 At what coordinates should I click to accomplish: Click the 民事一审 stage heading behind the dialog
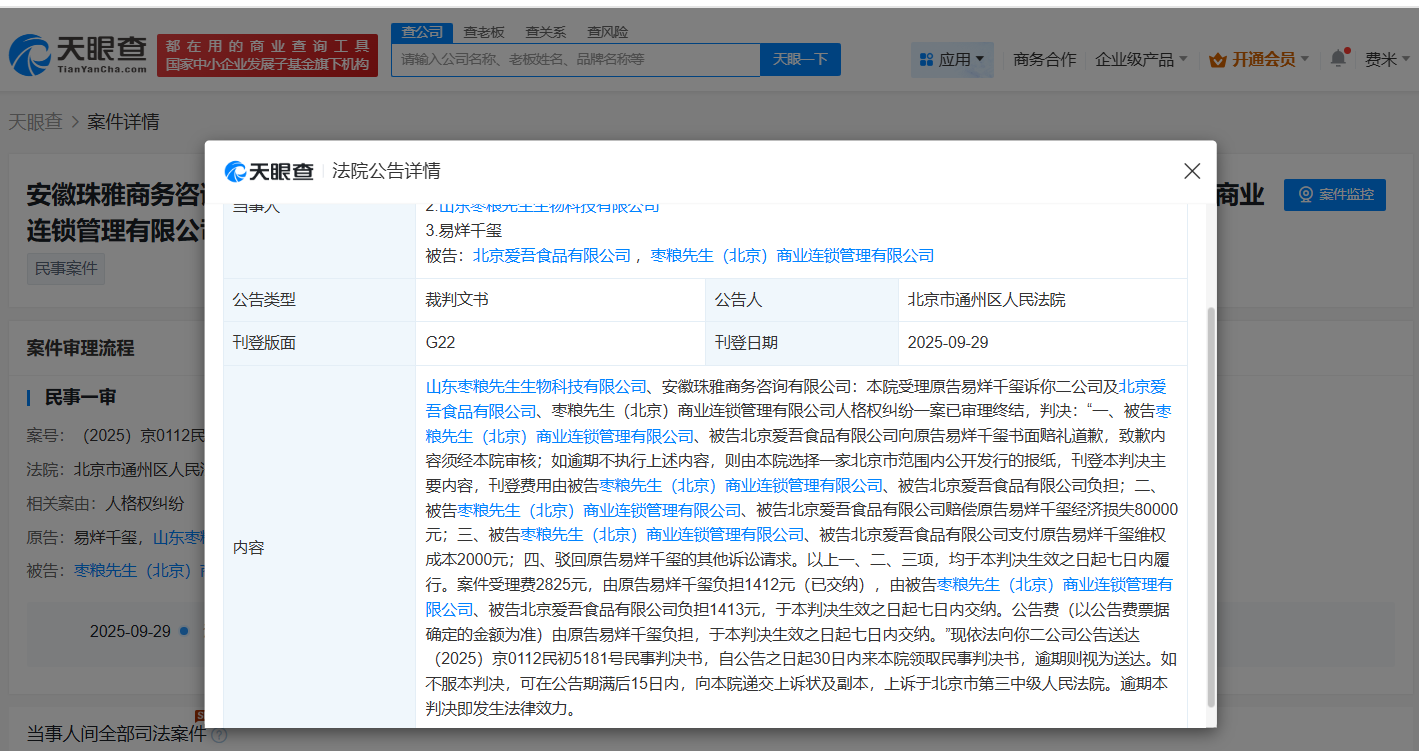click(80, 397)
